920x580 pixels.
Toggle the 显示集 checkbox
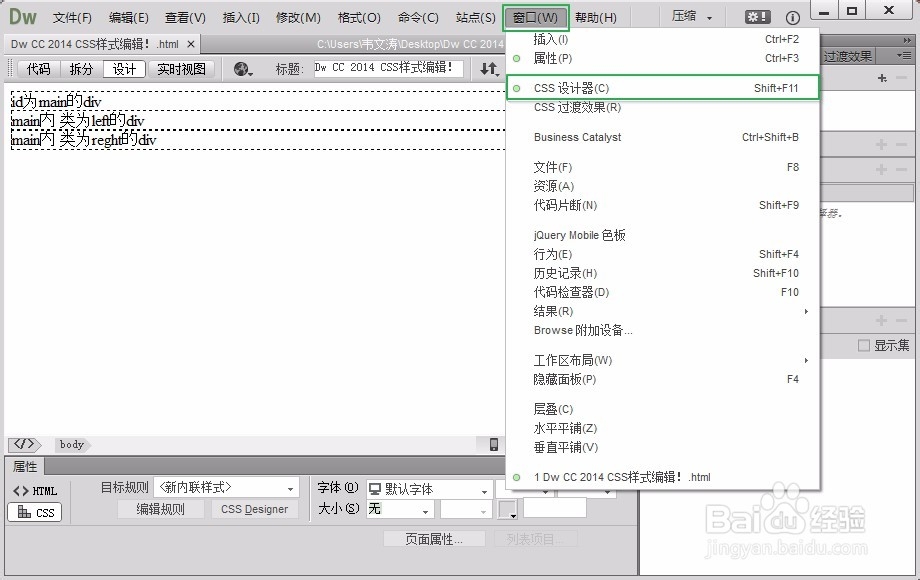[864, 345]
